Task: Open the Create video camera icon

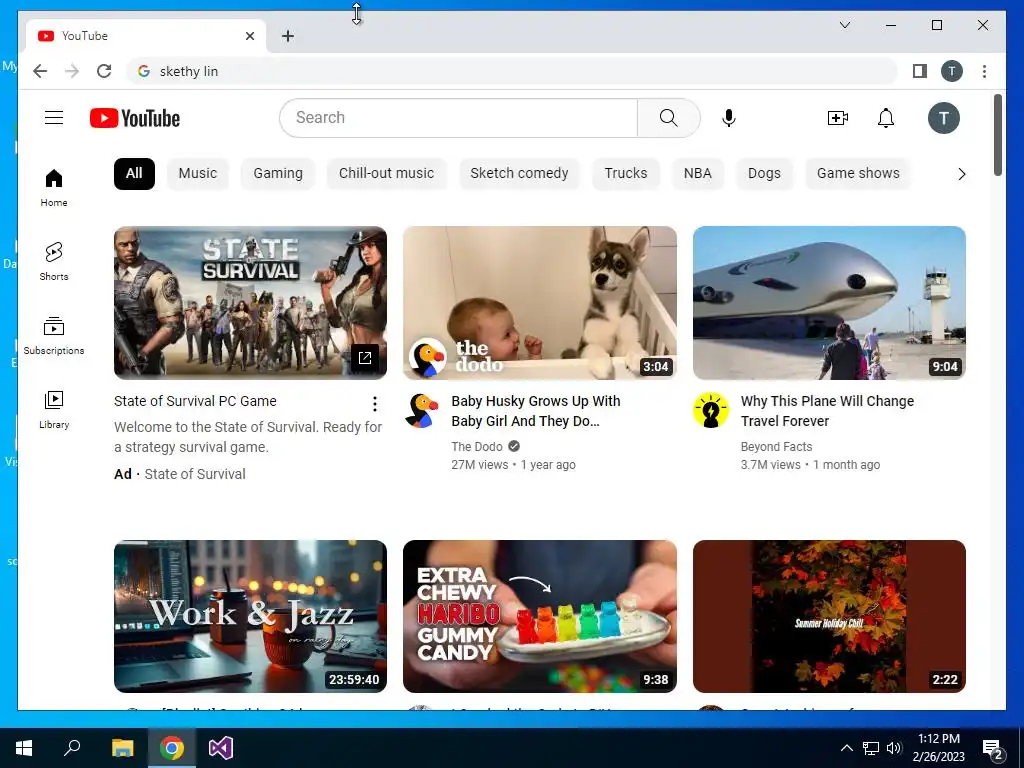Action: [837, 118]
